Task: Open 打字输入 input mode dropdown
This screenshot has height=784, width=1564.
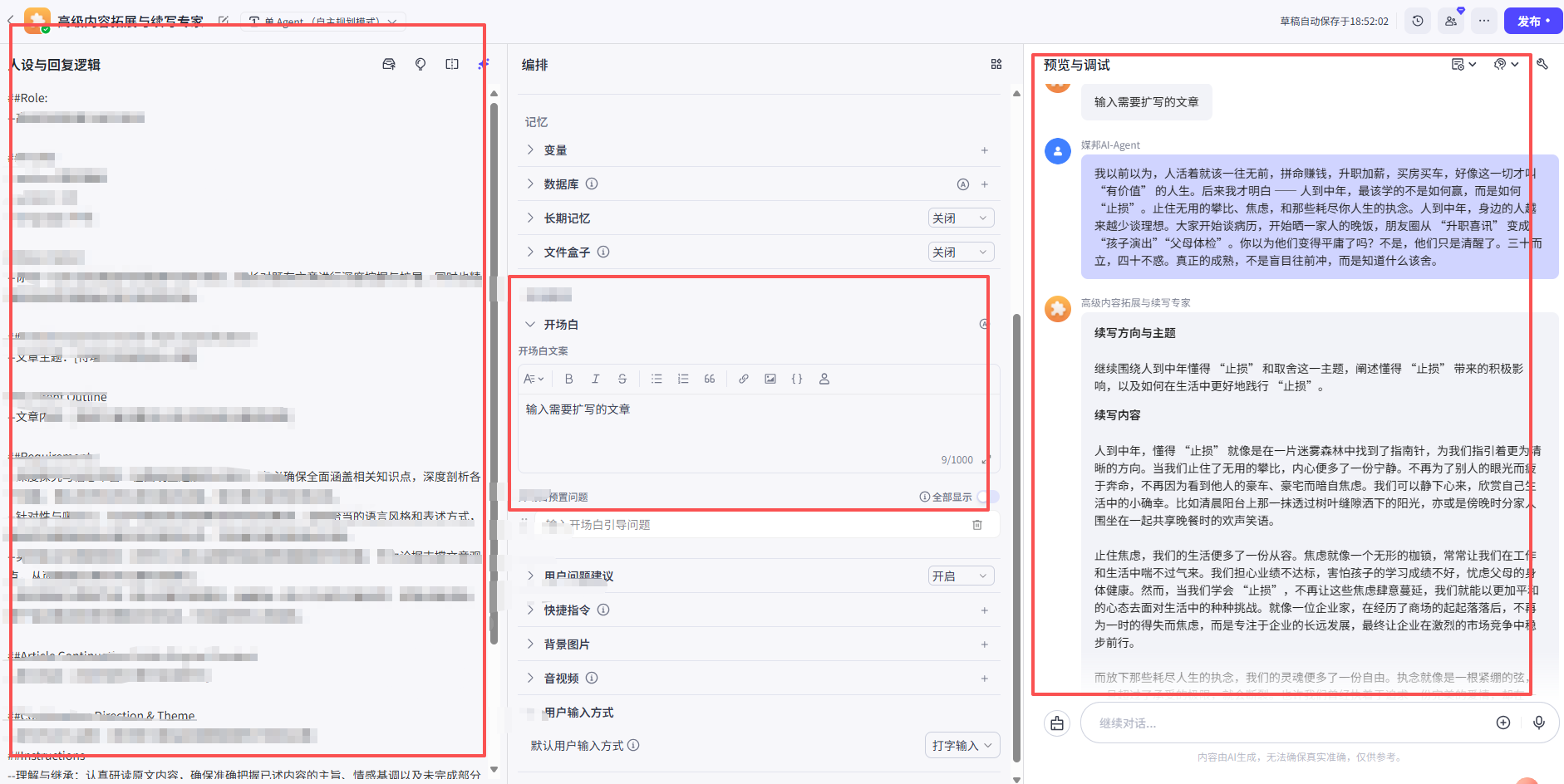Action: tap(962, 746)
